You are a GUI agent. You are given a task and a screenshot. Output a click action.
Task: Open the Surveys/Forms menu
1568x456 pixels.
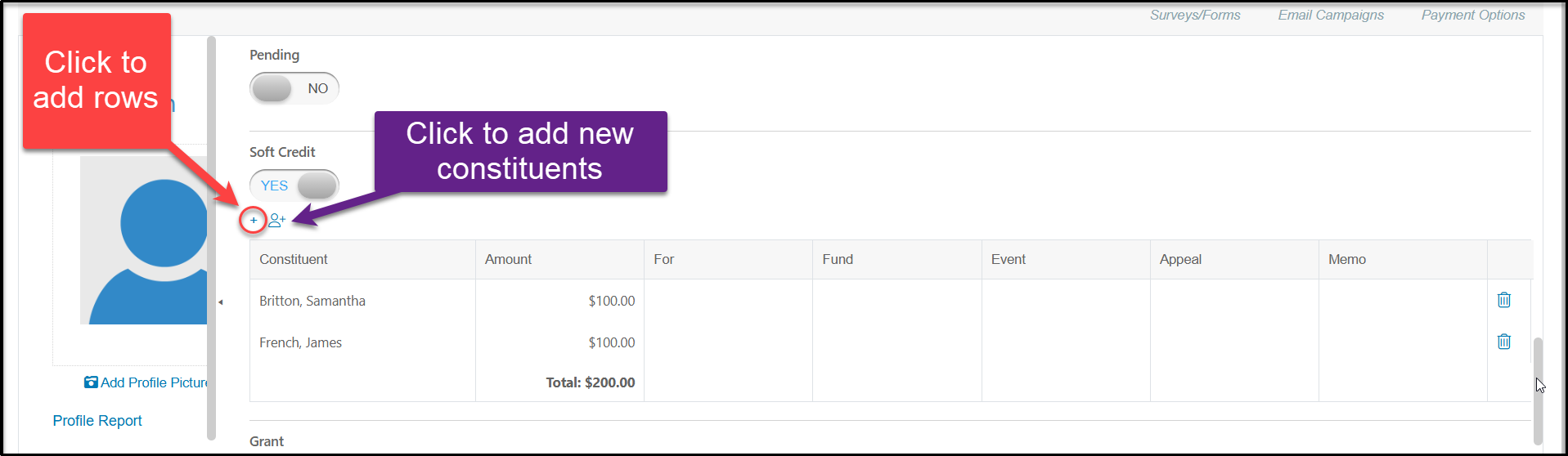pyautogui.click(x=1195, y=15)
